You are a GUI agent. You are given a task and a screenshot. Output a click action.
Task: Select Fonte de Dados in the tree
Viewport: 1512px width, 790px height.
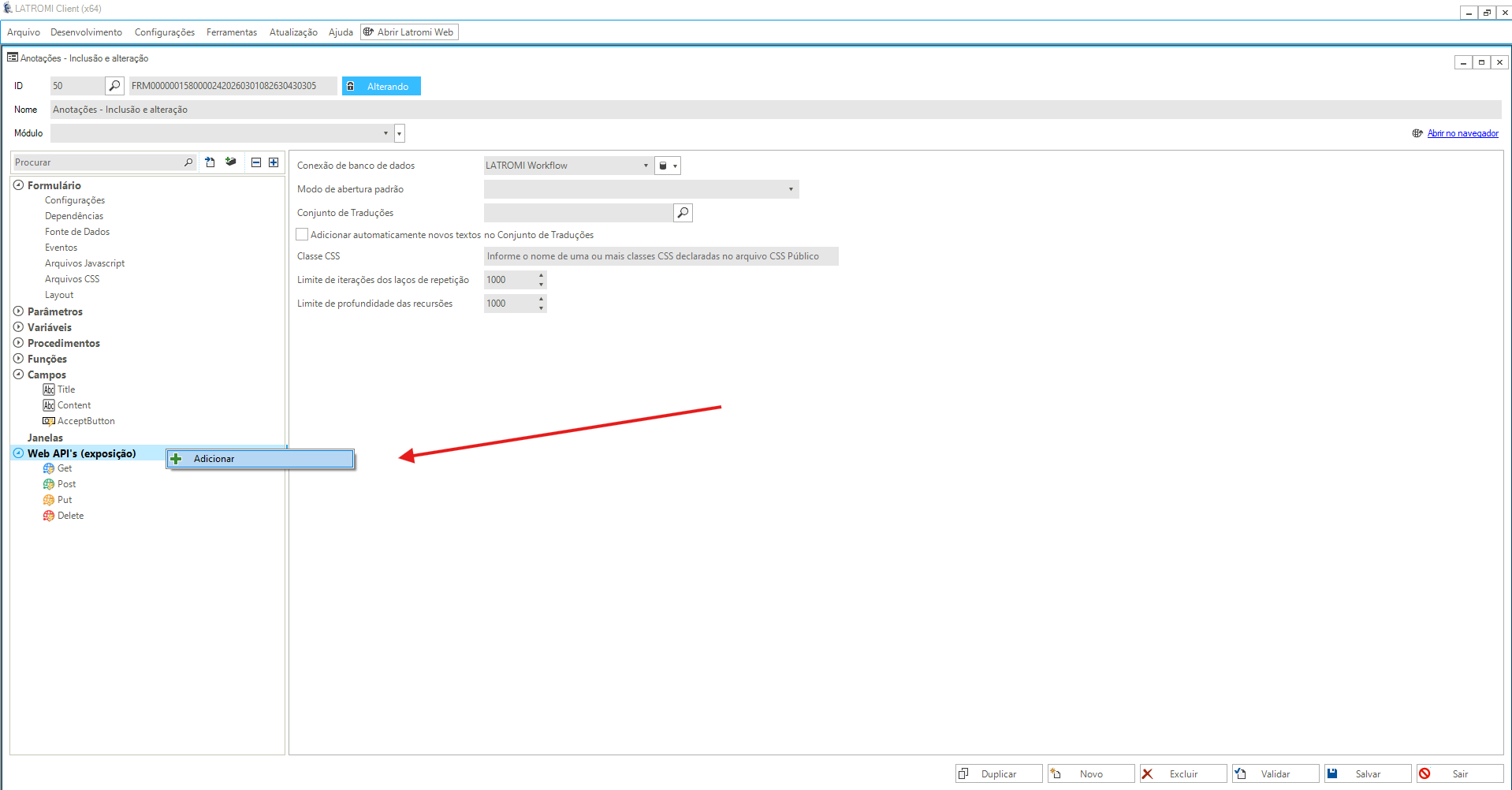(77, 232)
